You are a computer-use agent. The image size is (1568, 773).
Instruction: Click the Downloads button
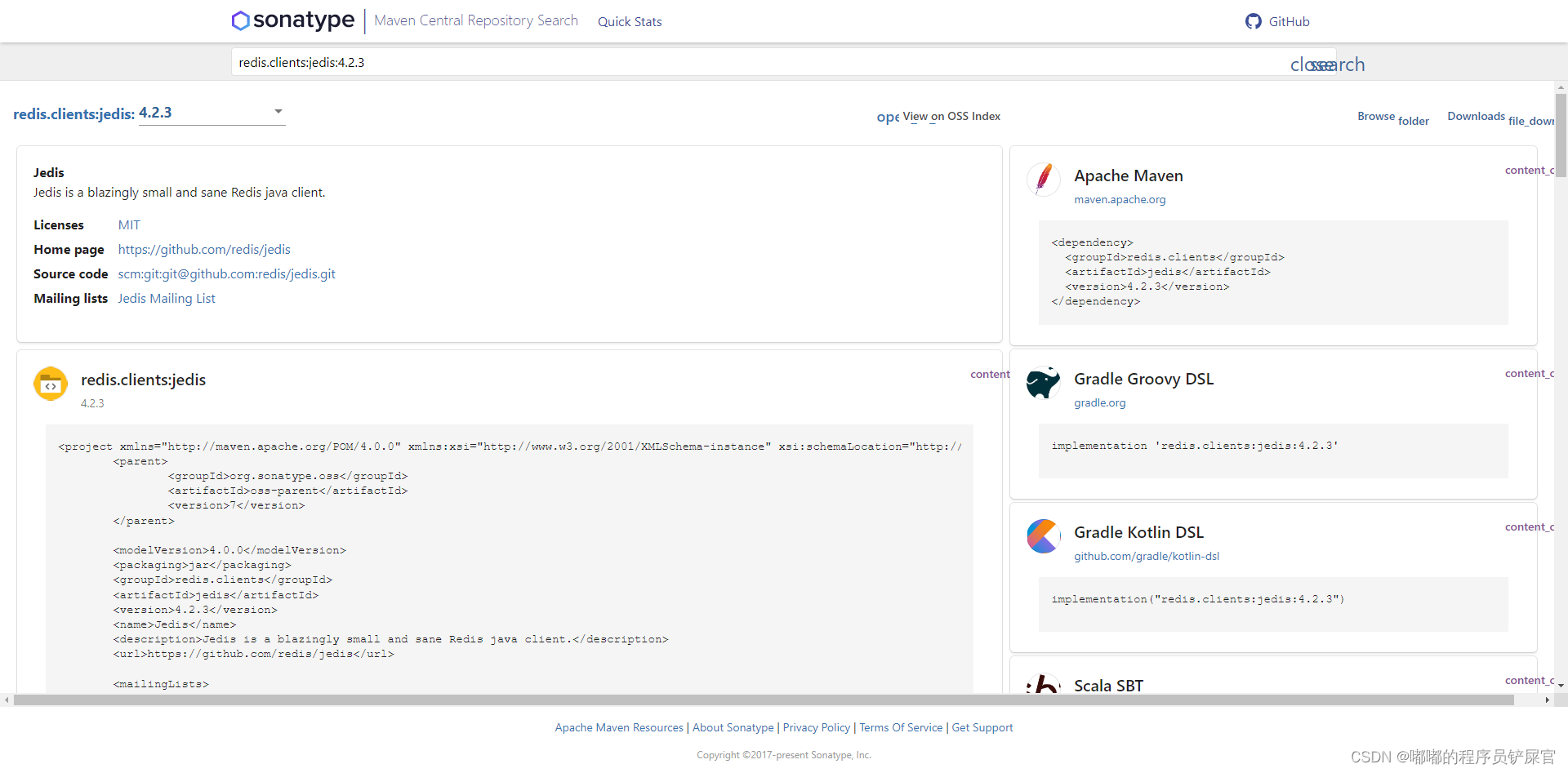pos(1500,117)
